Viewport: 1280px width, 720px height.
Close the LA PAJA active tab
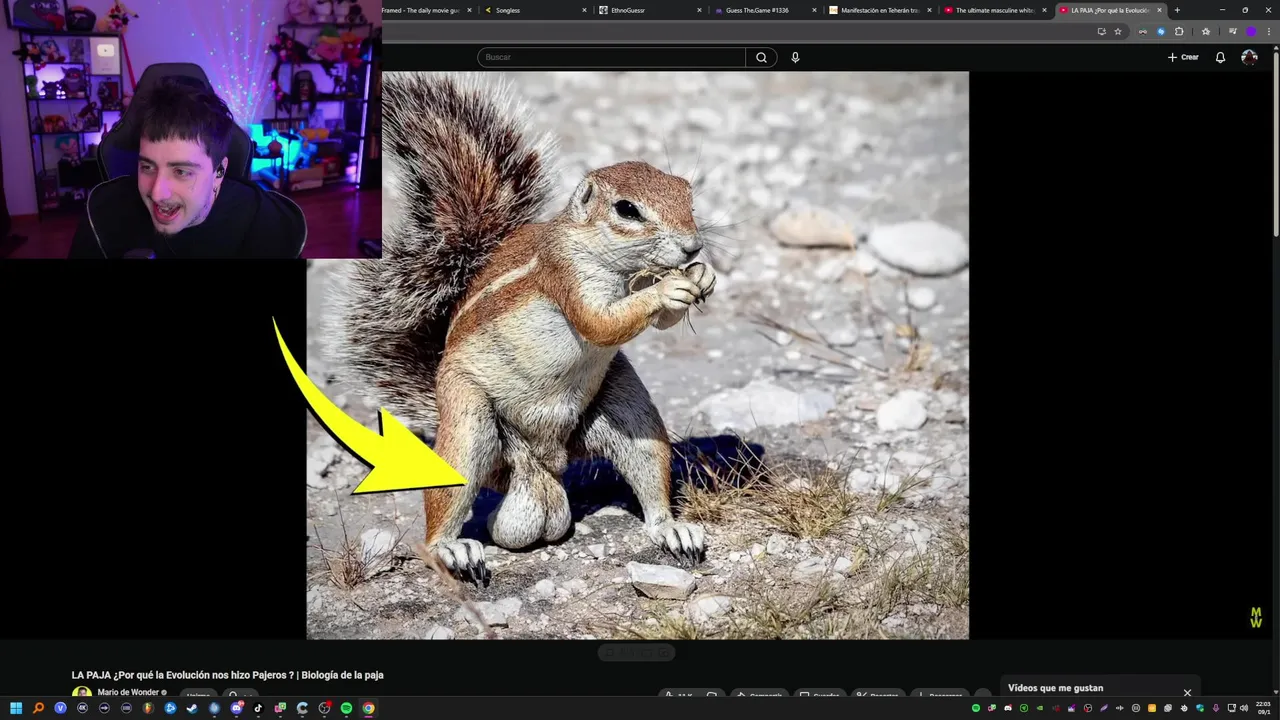[x=1160, y=10]
